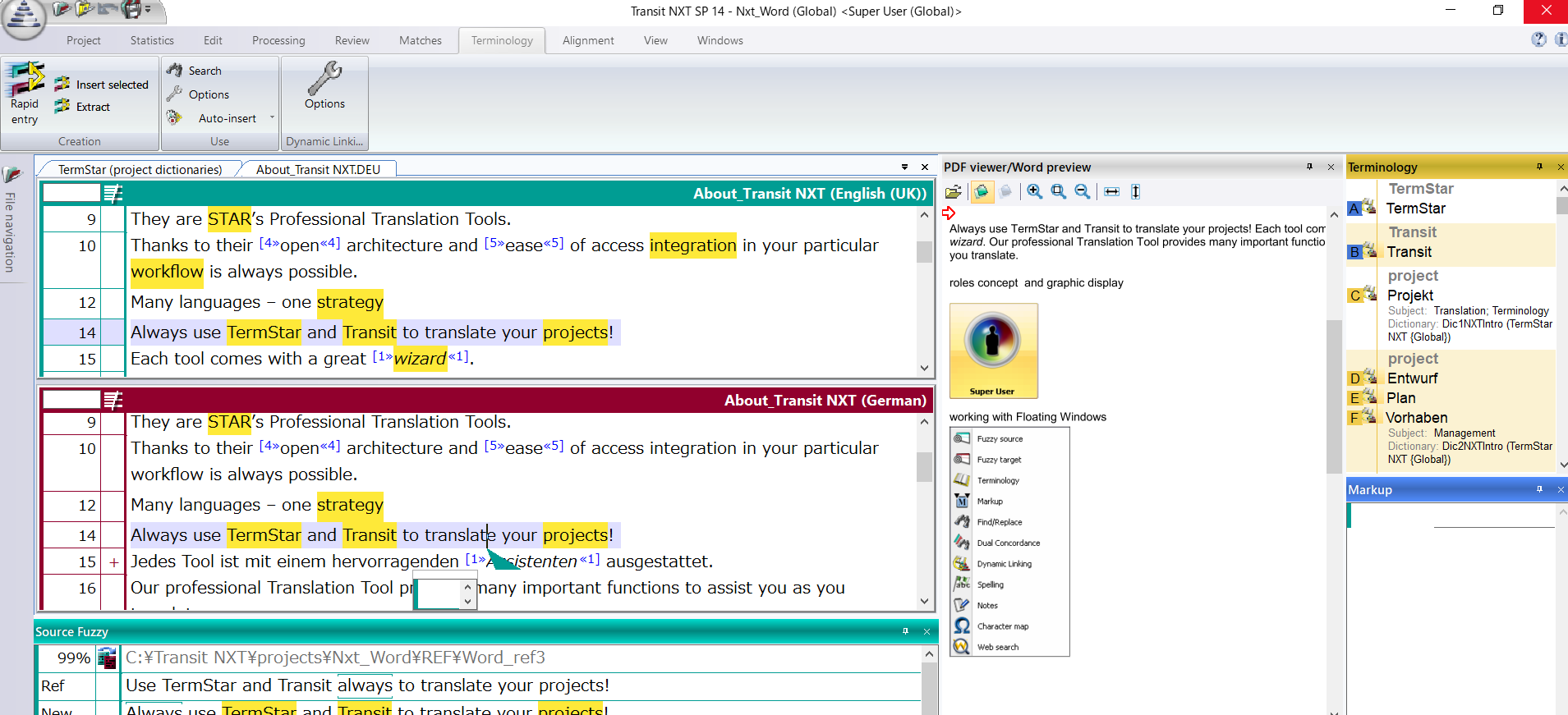Click the spin box down arrow in segment 16
This screenshot has width=1568, height=715.
pyautogui.click(x=467, y=602)
